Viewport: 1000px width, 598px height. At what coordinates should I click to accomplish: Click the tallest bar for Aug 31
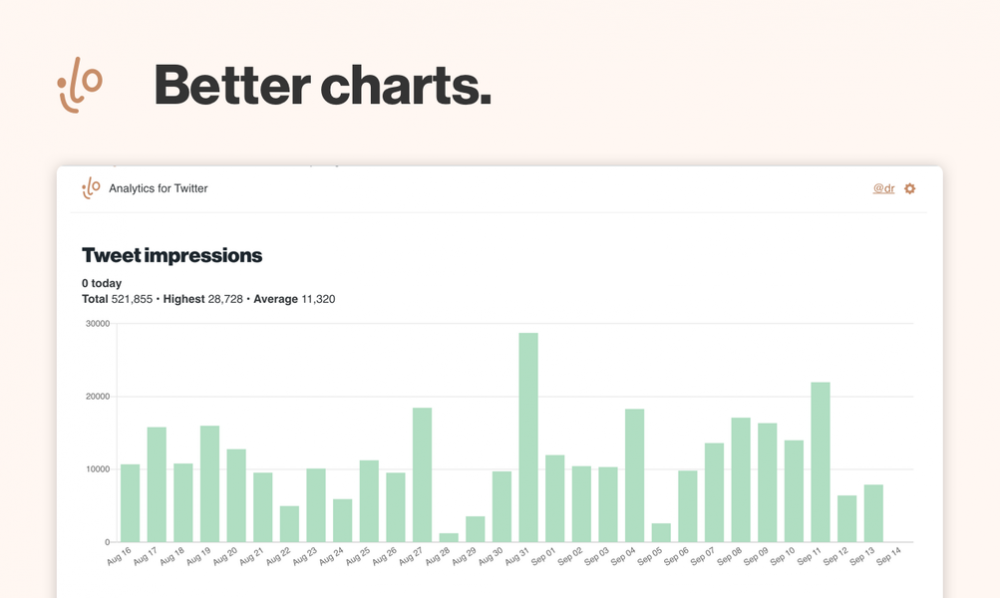point(528,437)
